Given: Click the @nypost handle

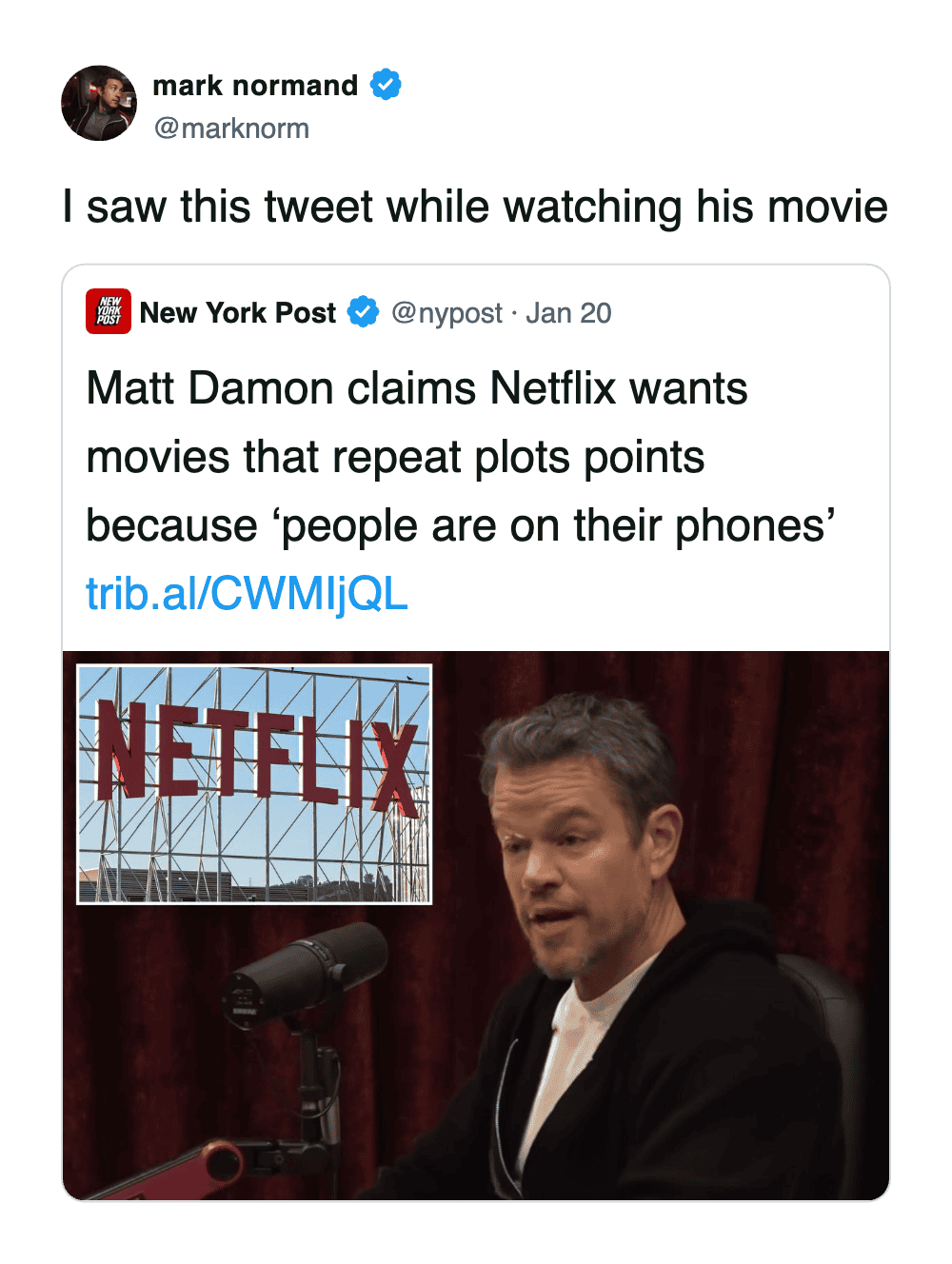Looking at the screenshot, I should pos(446,313).
